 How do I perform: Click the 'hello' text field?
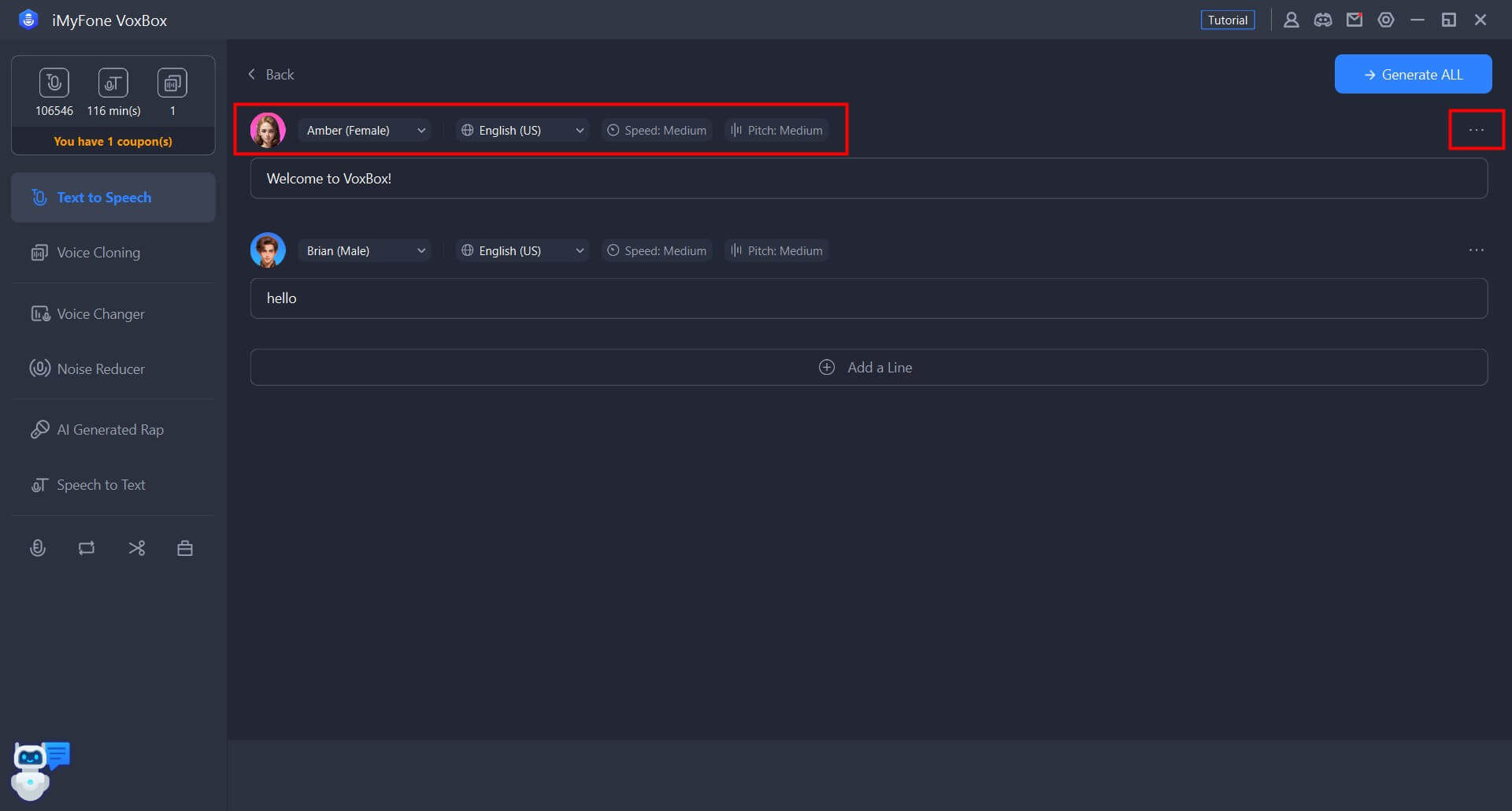(869, 298)
